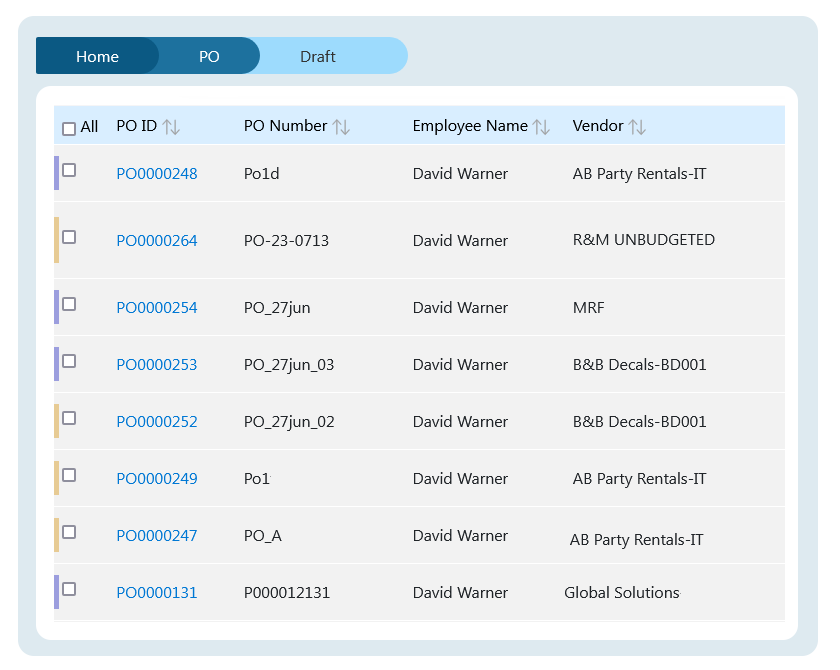Open the Draft breadcrumb tab
The image size is (840, 670).
318,56
